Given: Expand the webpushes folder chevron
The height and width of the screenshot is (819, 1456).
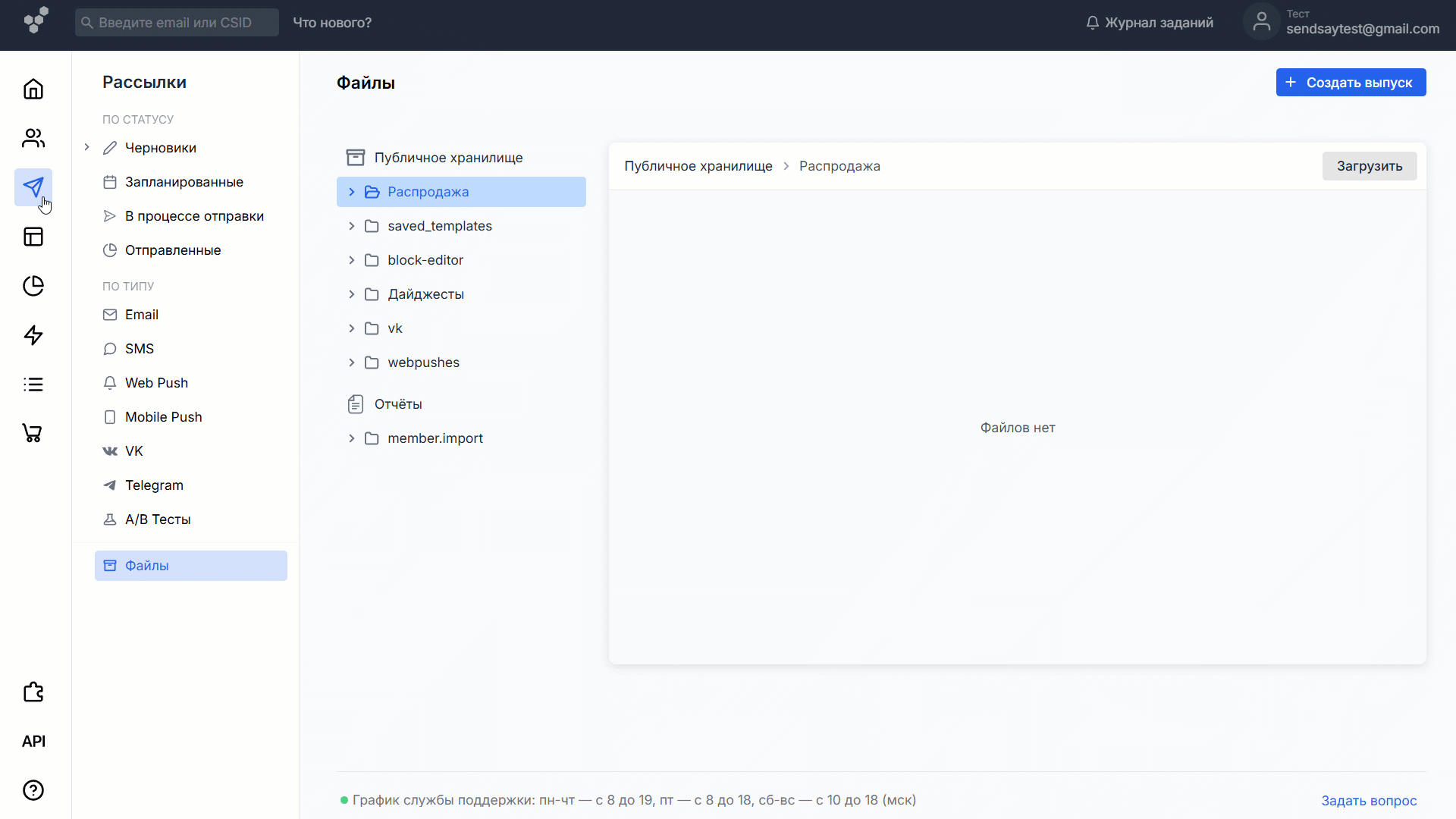Looking at the screenshot, I should 351,362.
